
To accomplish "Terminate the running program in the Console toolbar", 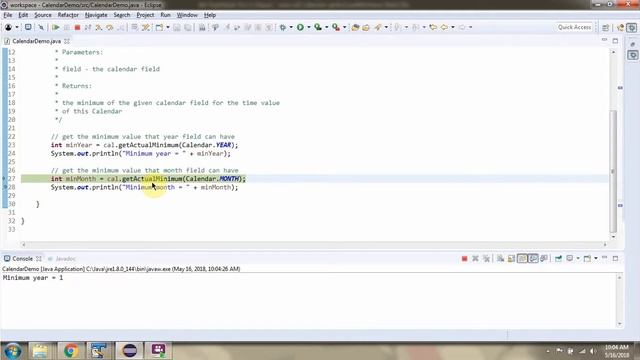I will 464,258.
